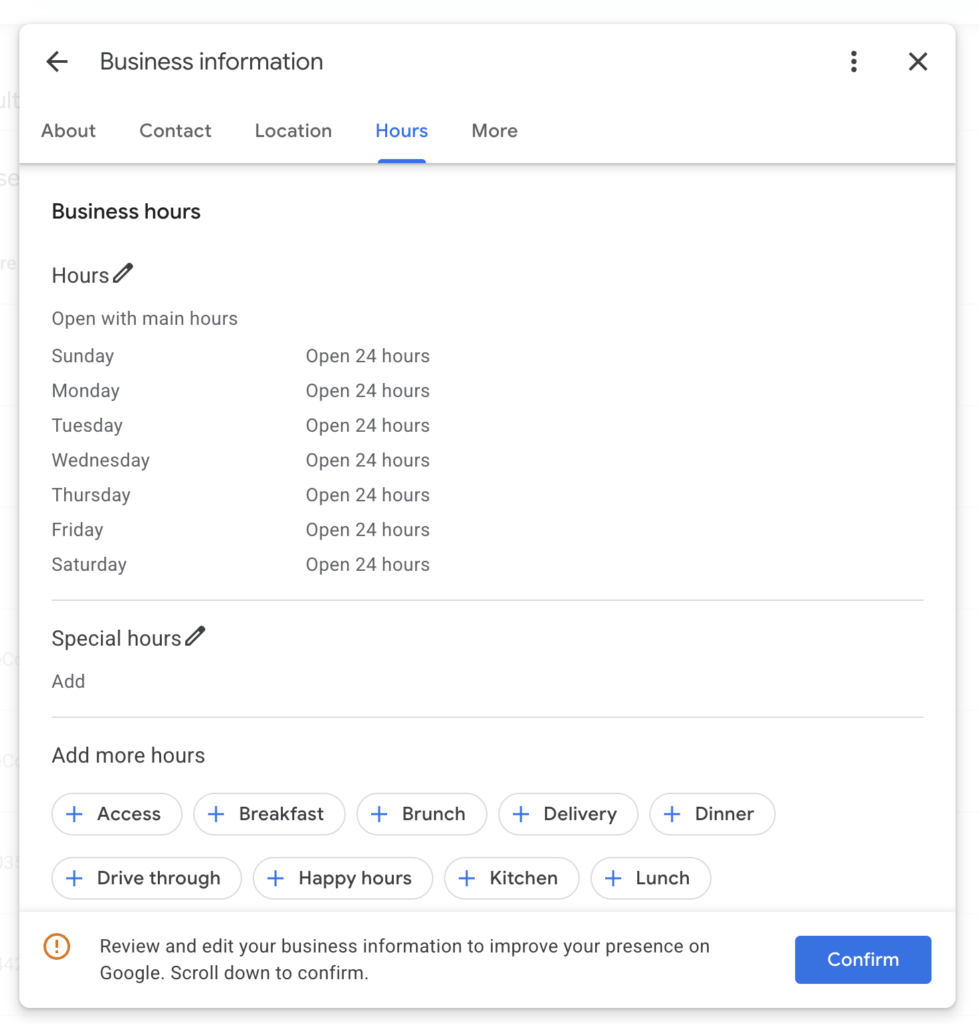The height and width of the screenshot is (1024, 979).
Task: Click Saturday's Open 24 hours value
Action: pos(368,564)
